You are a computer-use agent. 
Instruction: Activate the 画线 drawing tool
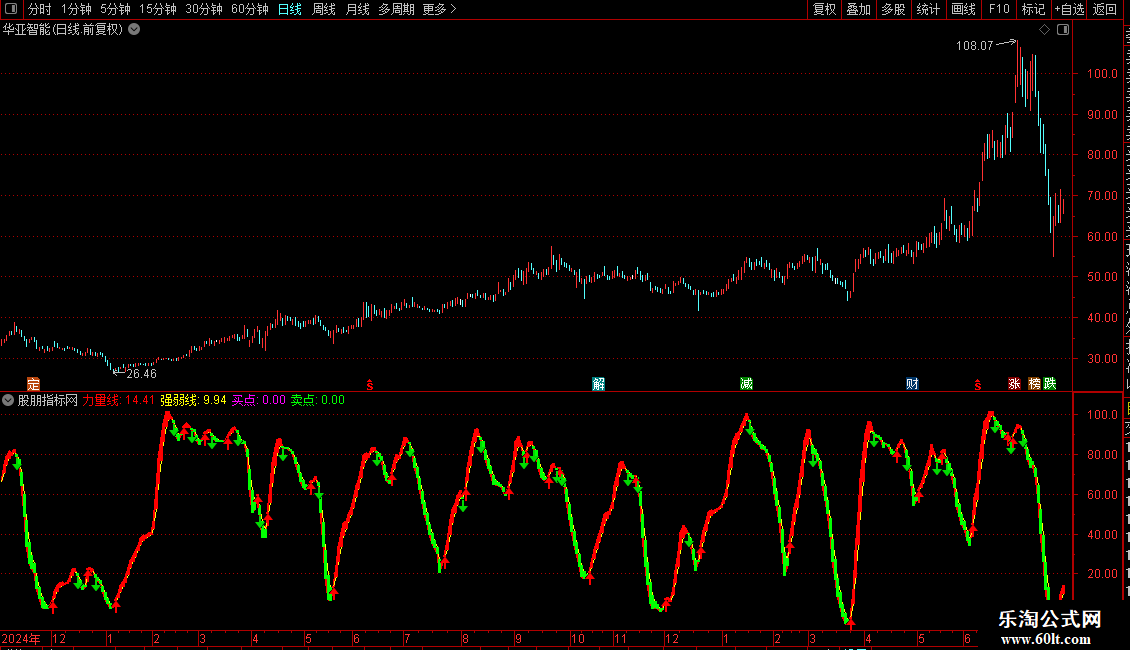tap(963, 9)
